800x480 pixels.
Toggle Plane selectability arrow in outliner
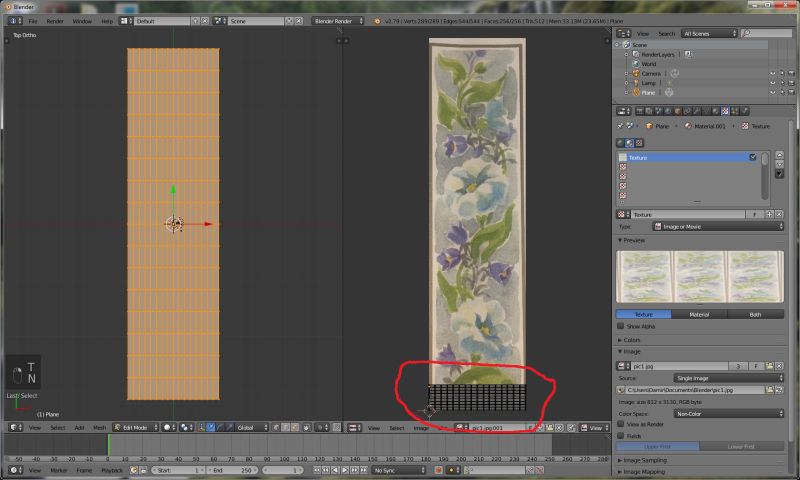(782, 92)
